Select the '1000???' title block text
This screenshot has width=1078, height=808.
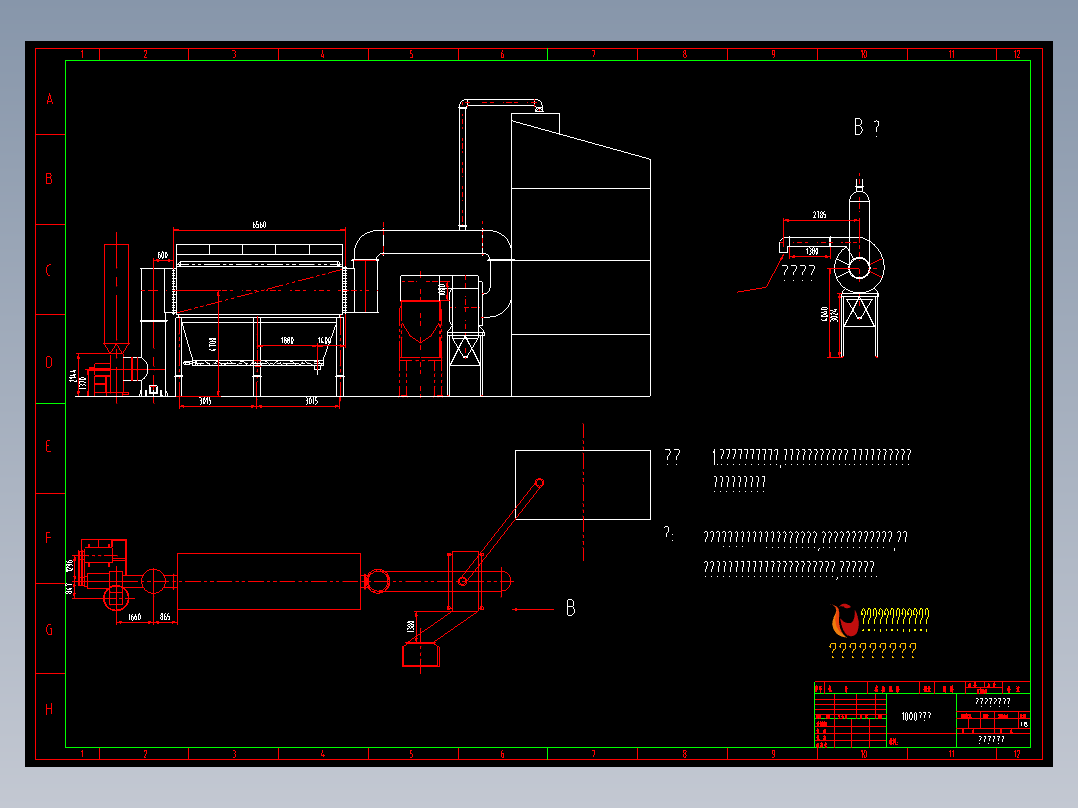coord(916,717)
